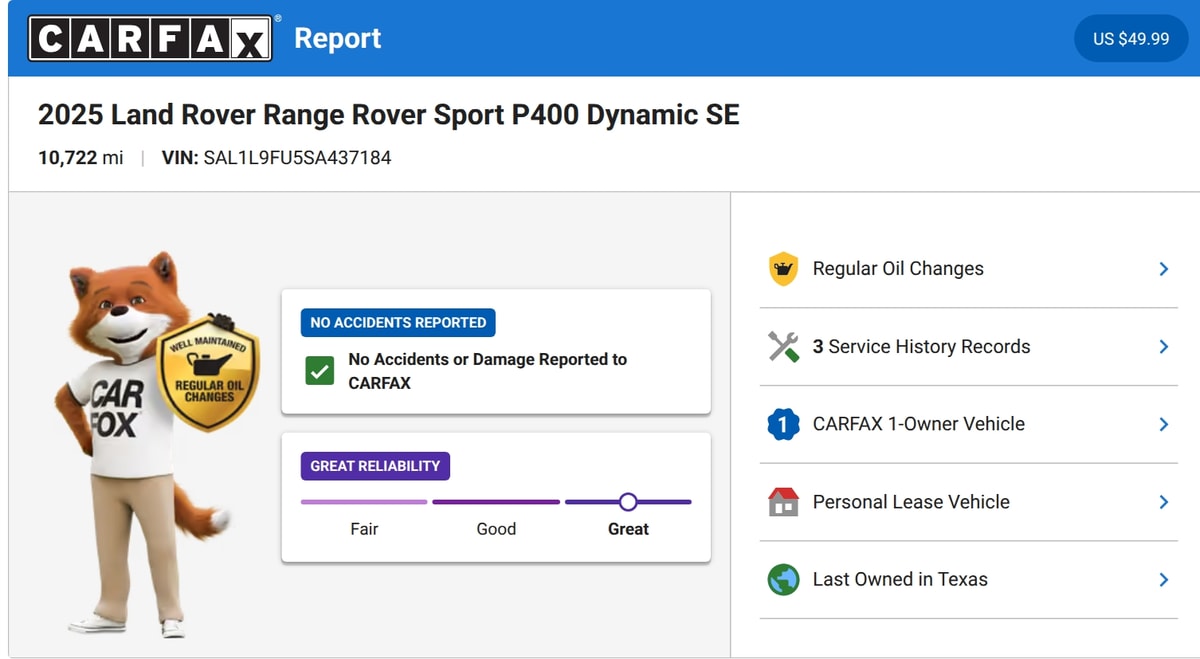The width and height of the screenshot is (1200, 659).
Task: Click the globe icon for Last Owned in Texas
Action: [x=783, y=579]
